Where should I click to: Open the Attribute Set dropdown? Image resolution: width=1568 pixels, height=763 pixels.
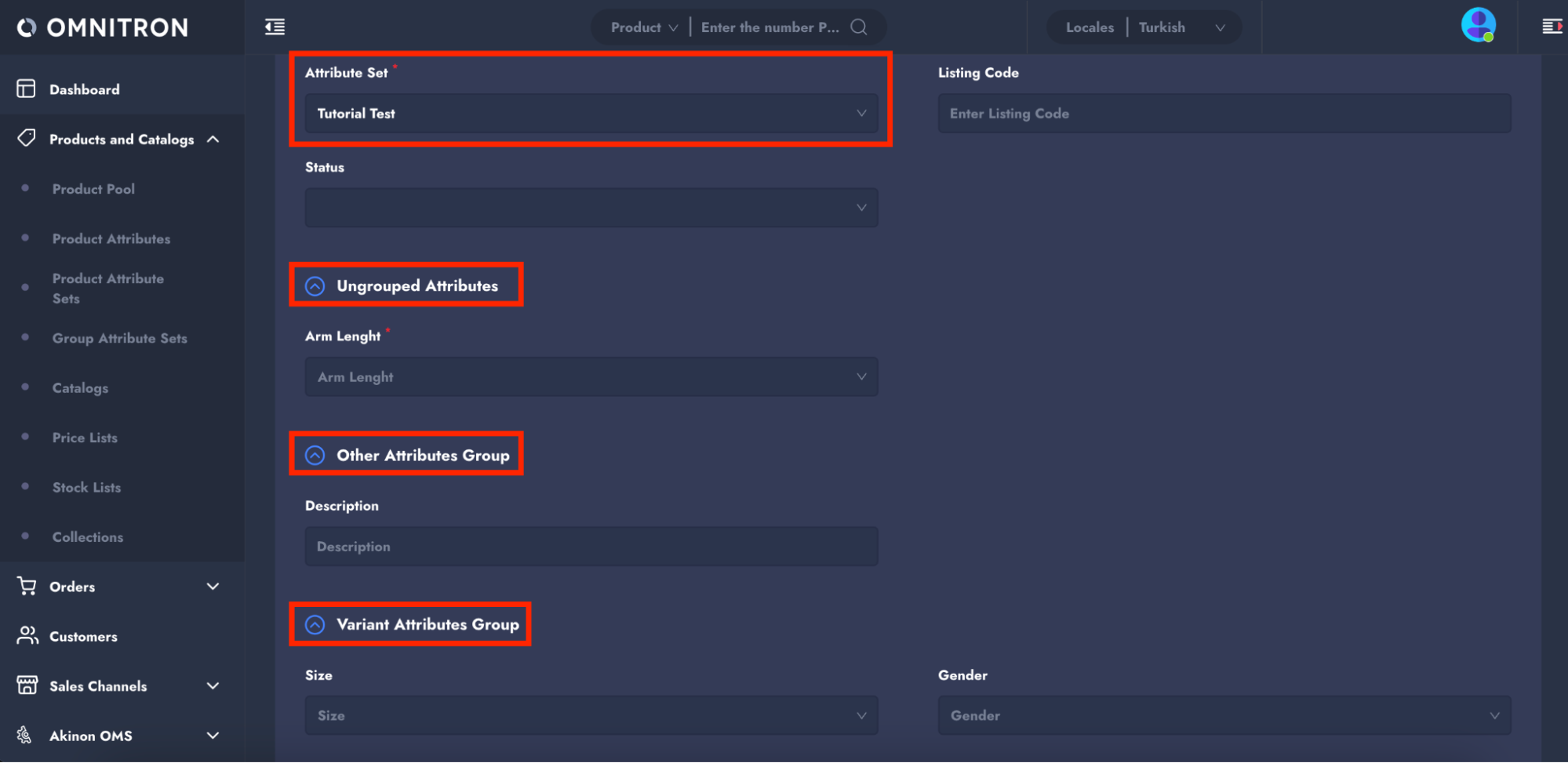tap(591, 114)
